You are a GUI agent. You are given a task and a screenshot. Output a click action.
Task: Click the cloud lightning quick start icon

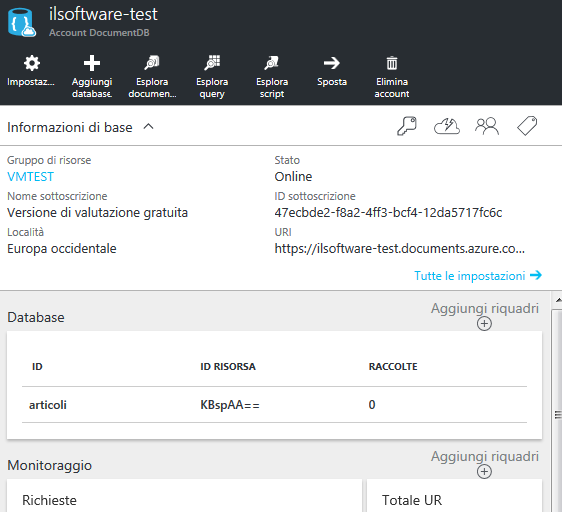tap(447, 126)
